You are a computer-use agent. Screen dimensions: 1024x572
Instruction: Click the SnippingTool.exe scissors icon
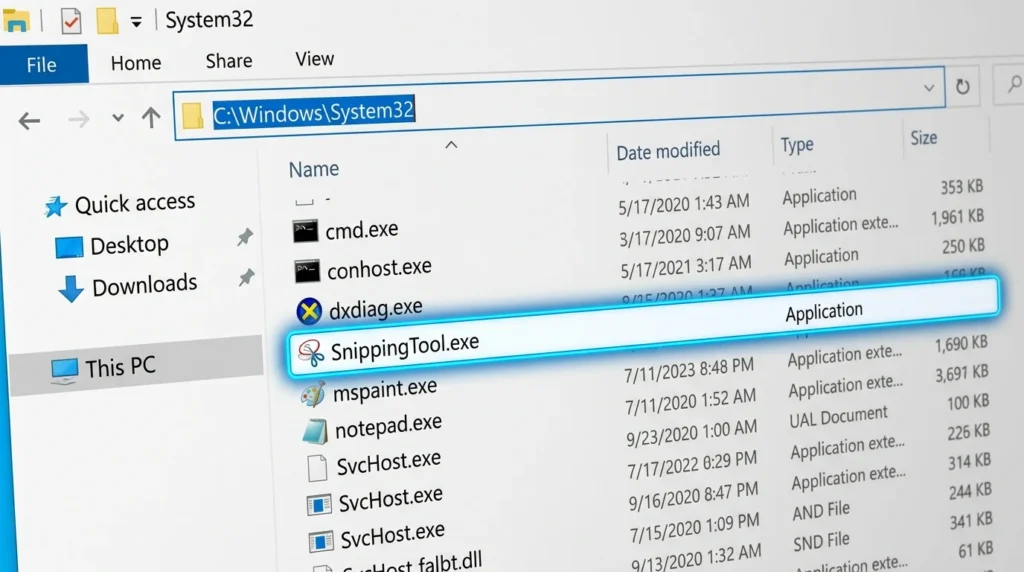311,353
